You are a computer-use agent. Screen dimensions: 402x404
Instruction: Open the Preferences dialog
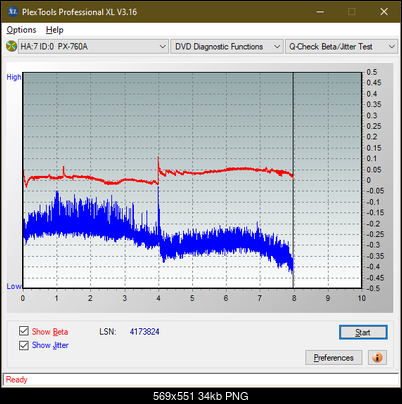333,358
